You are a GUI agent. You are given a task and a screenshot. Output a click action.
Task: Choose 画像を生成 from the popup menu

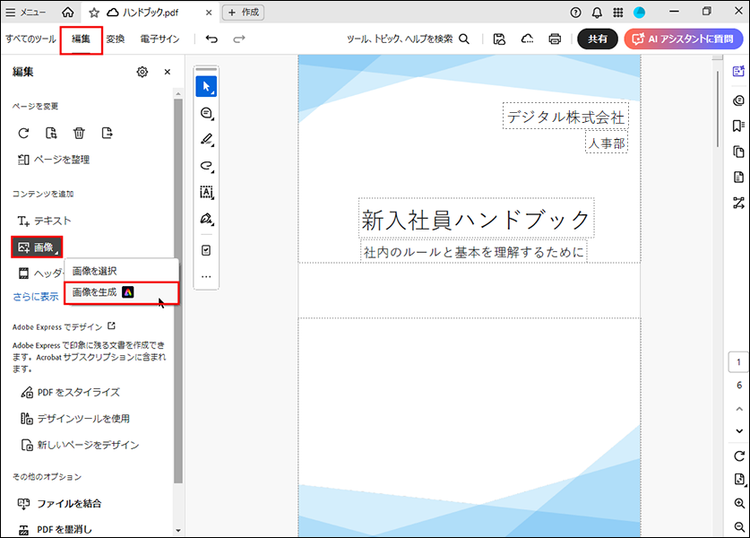click(x=103, y=292)
